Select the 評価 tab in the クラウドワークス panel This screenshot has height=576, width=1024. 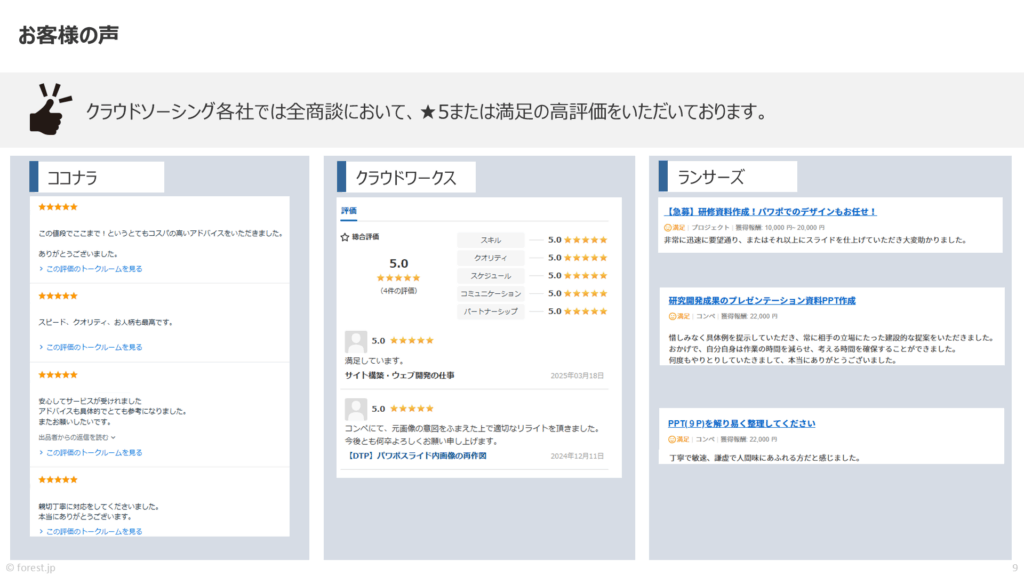[x=349, y=211]
